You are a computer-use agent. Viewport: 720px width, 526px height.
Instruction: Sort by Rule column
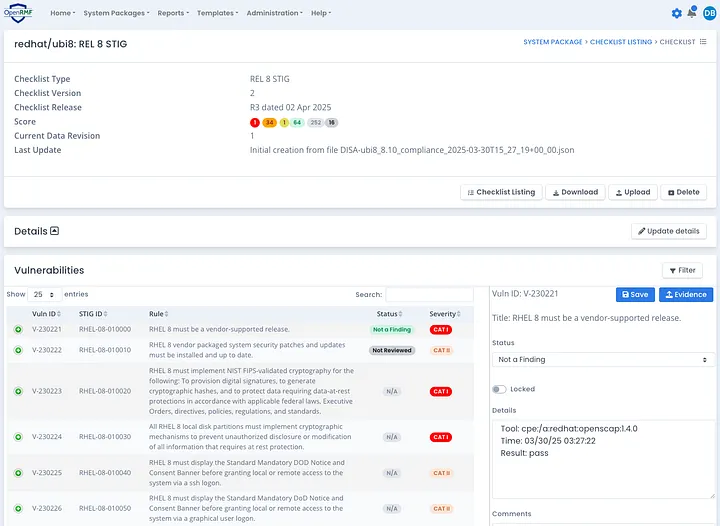[x=158, y=314]
